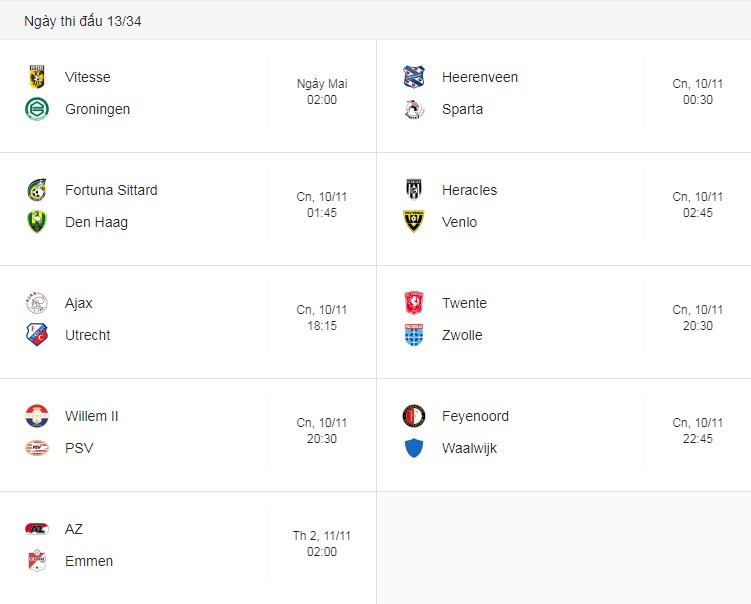
Task: Open Vitesse match time Ngày Mai 02:00
Action: click(x=322, y=91)
